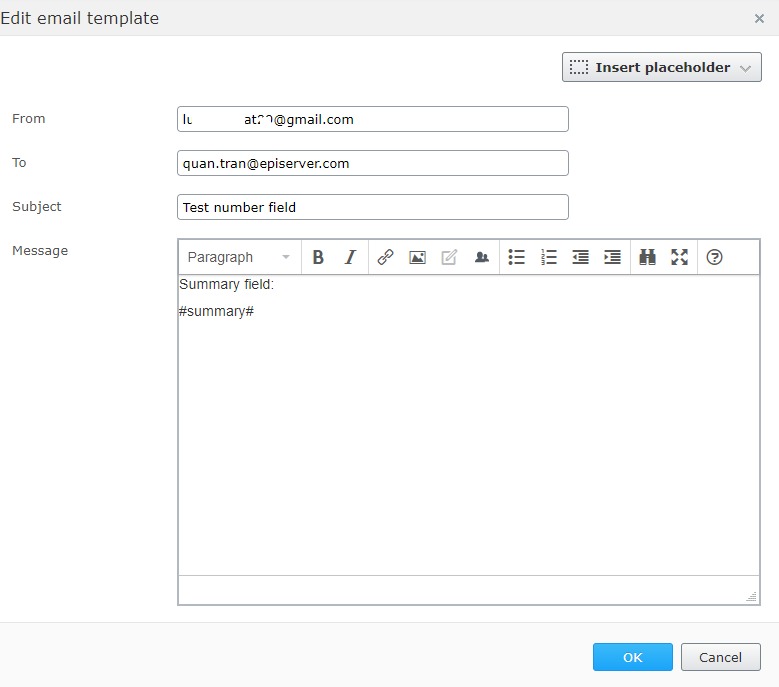779x687 pixels.
Task: Toggle bold formatting in the editor
Action: click(x=318, y=257)
